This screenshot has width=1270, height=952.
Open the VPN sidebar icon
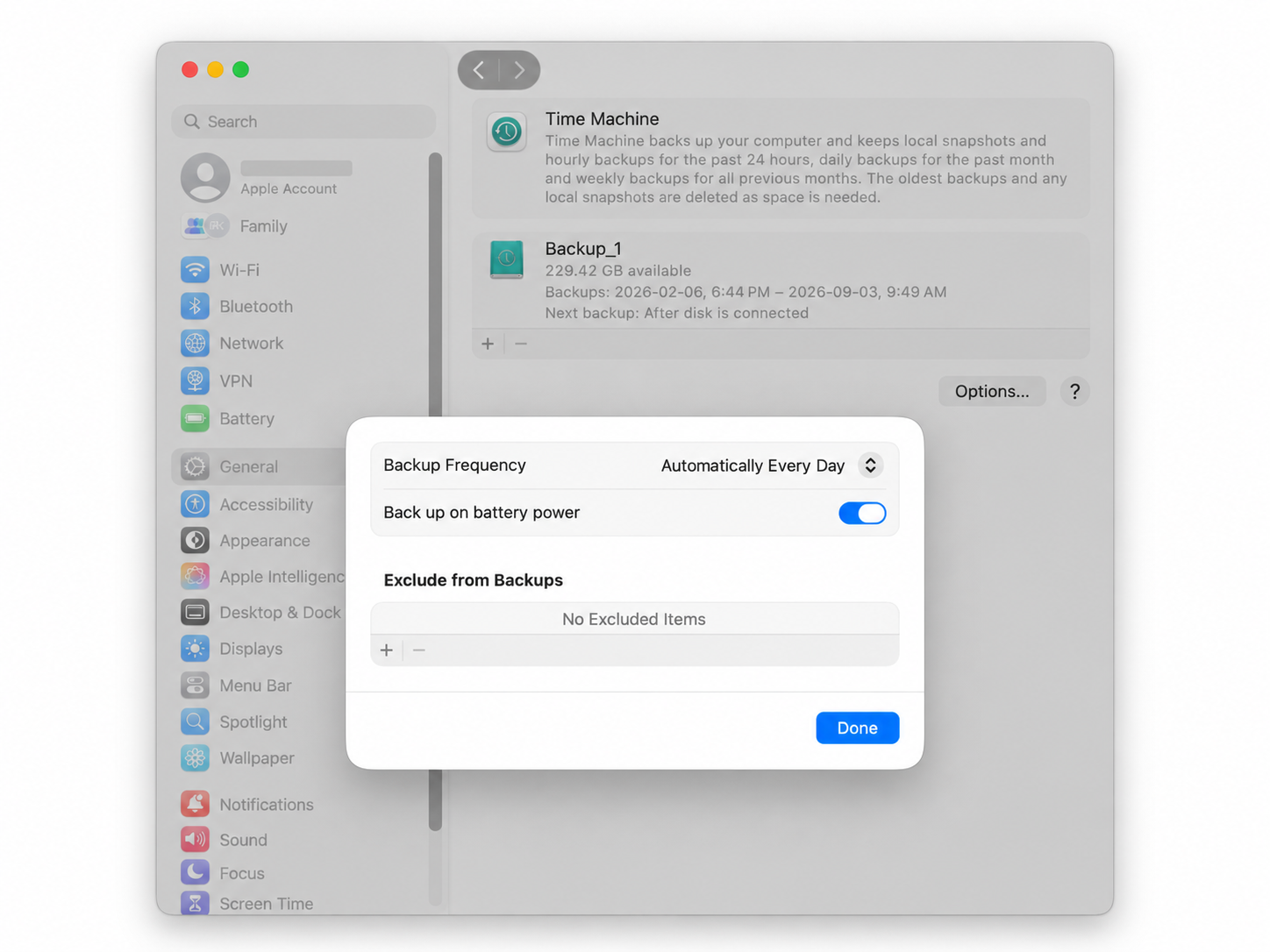coord(195,380)
